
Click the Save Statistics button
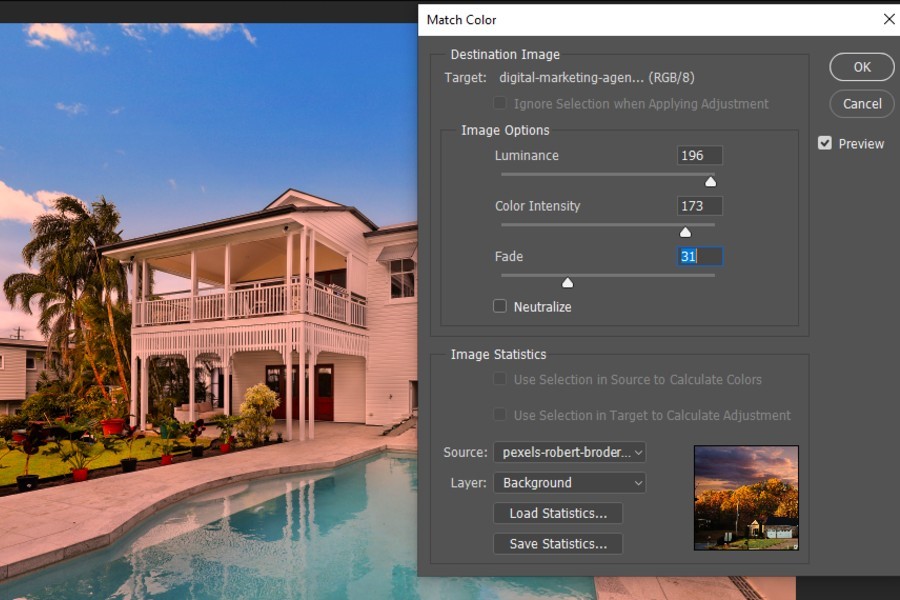[x=557, y=544]
